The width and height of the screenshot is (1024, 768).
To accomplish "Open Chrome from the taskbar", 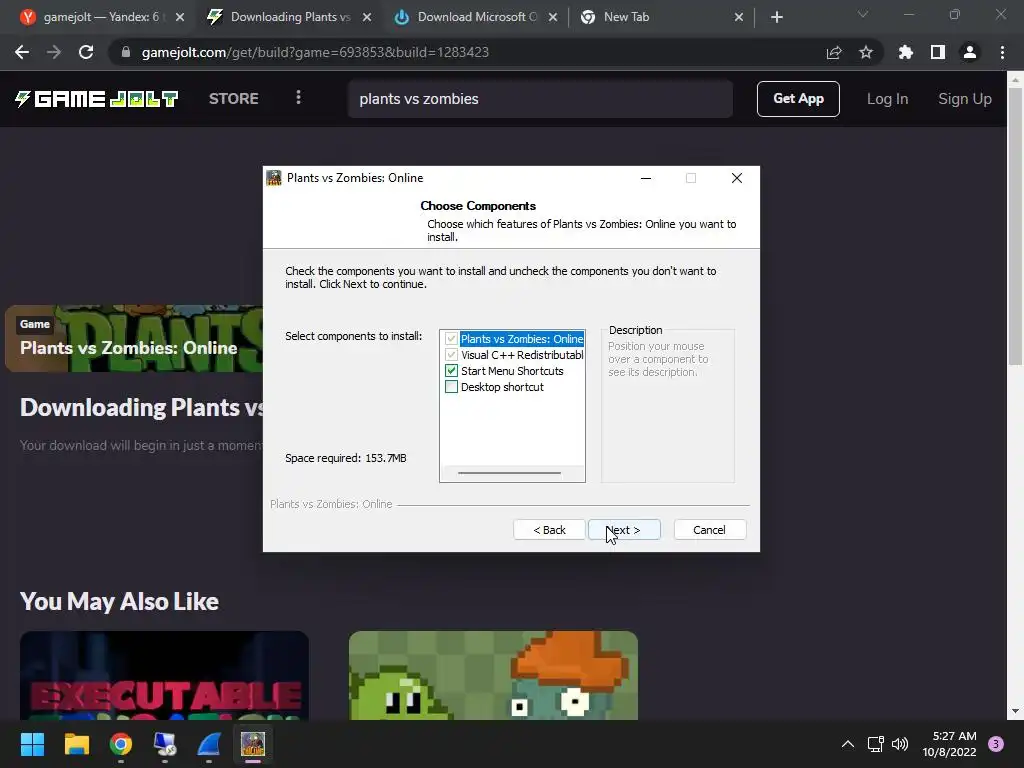I will click(x=121, y=744).
